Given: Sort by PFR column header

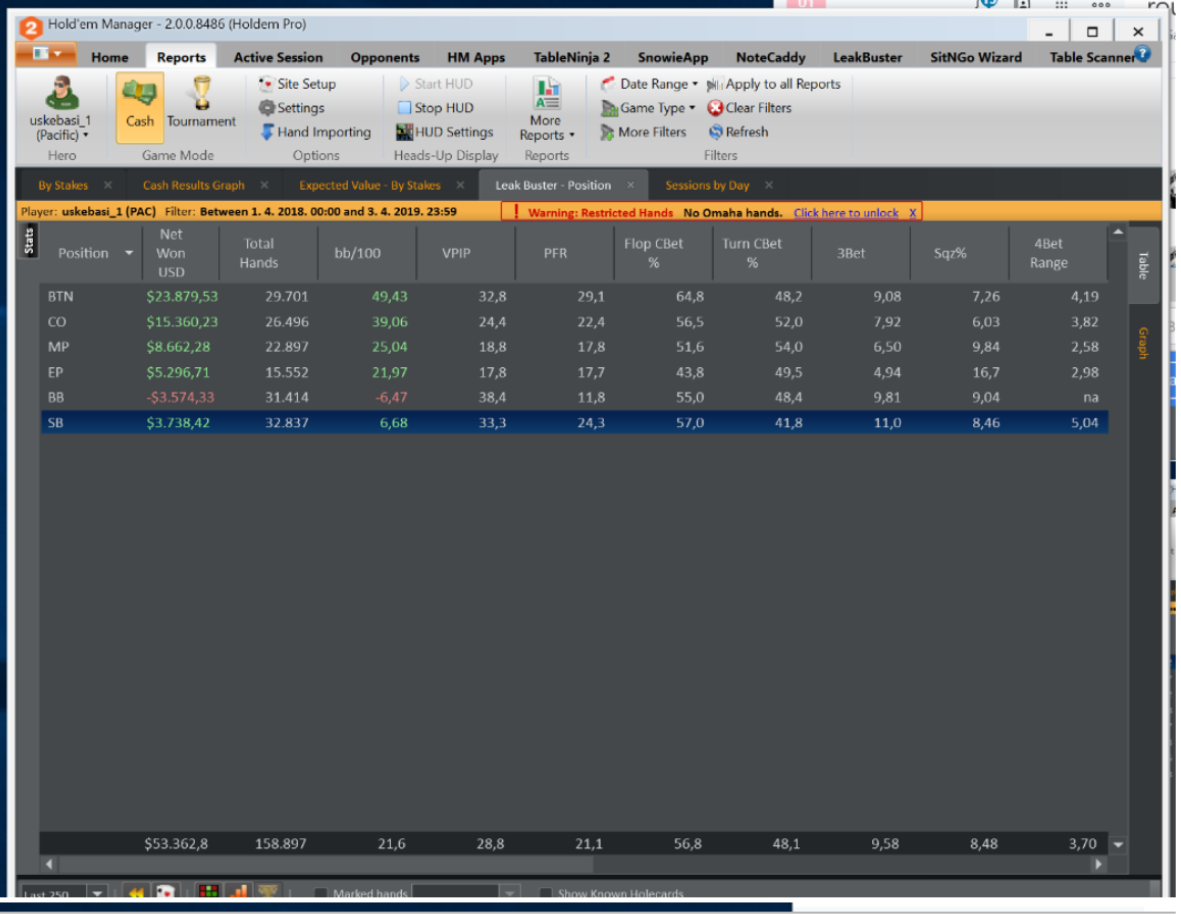Looking at the screenshot, I should (x=555, y=253).
